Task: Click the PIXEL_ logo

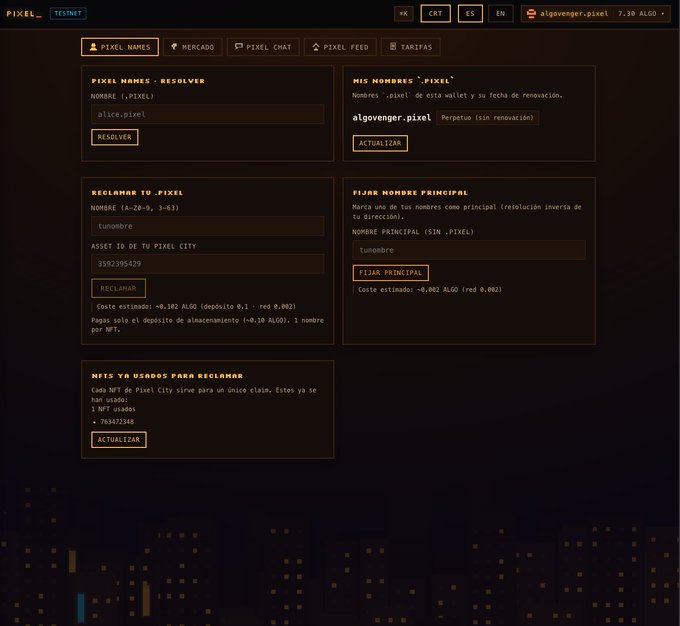Action: 24,14
